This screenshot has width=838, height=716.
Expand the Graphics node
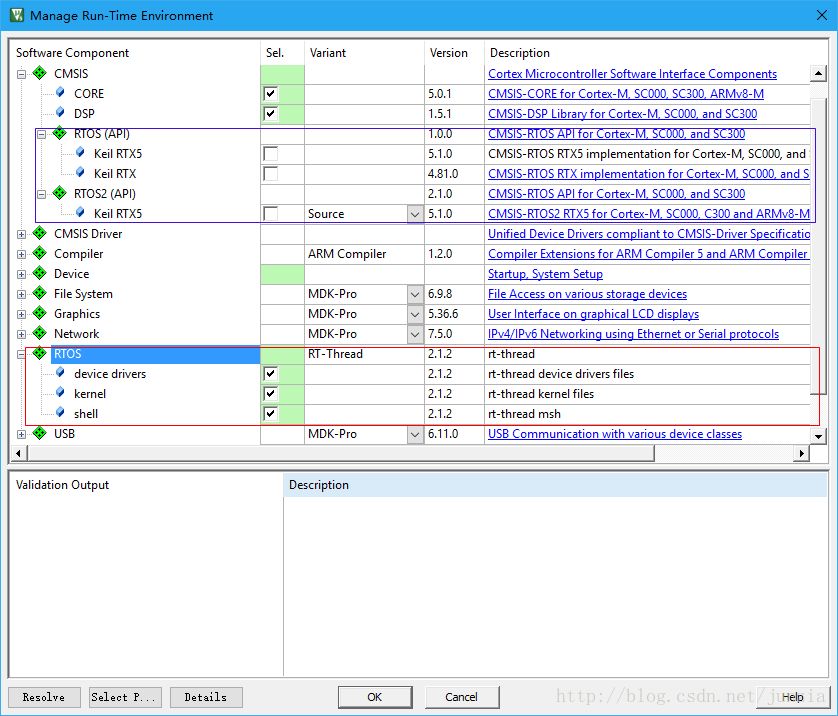click(21, 315)
